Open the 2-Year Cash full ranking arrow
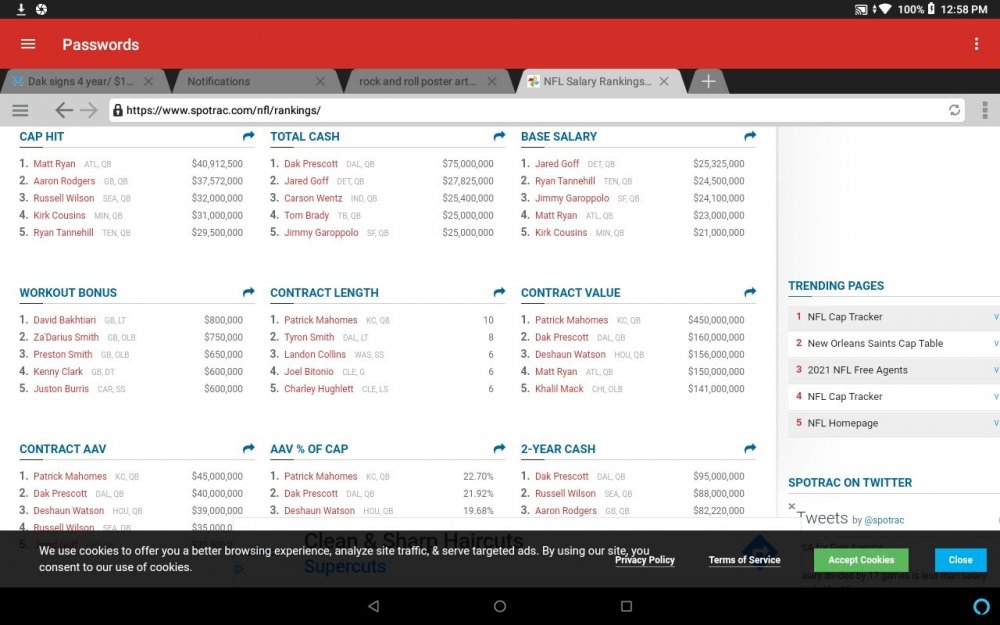The width and height of the screenshot is (1000, 625). [x=750, y=448]
